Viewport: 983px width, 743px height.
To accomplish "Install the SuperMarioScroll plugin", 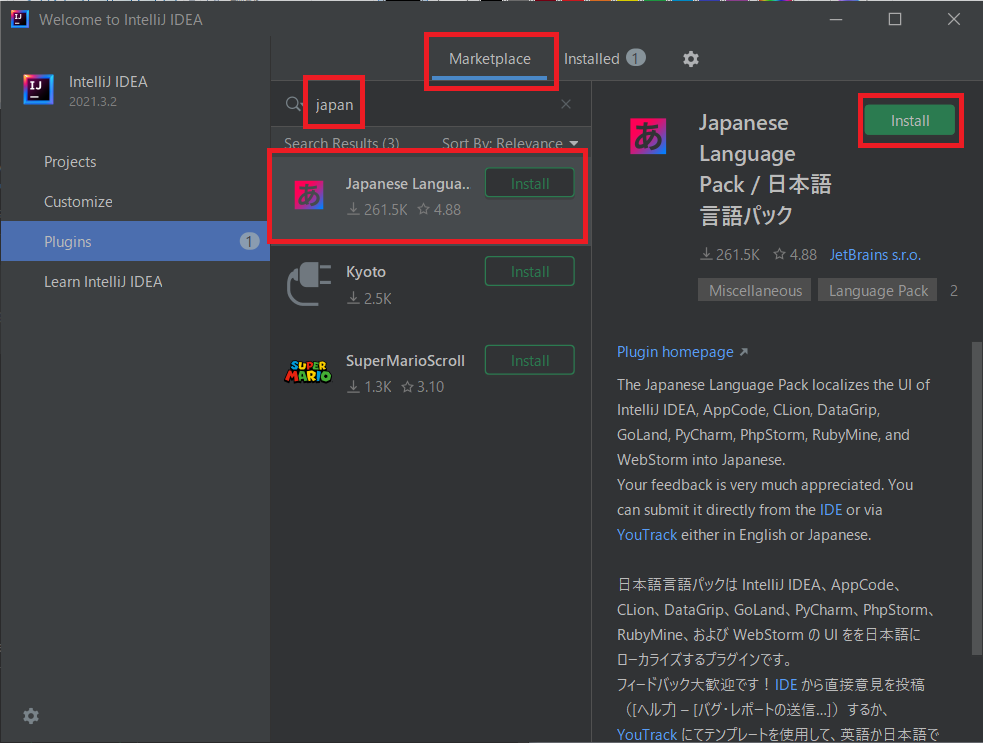I will (530, 361).
